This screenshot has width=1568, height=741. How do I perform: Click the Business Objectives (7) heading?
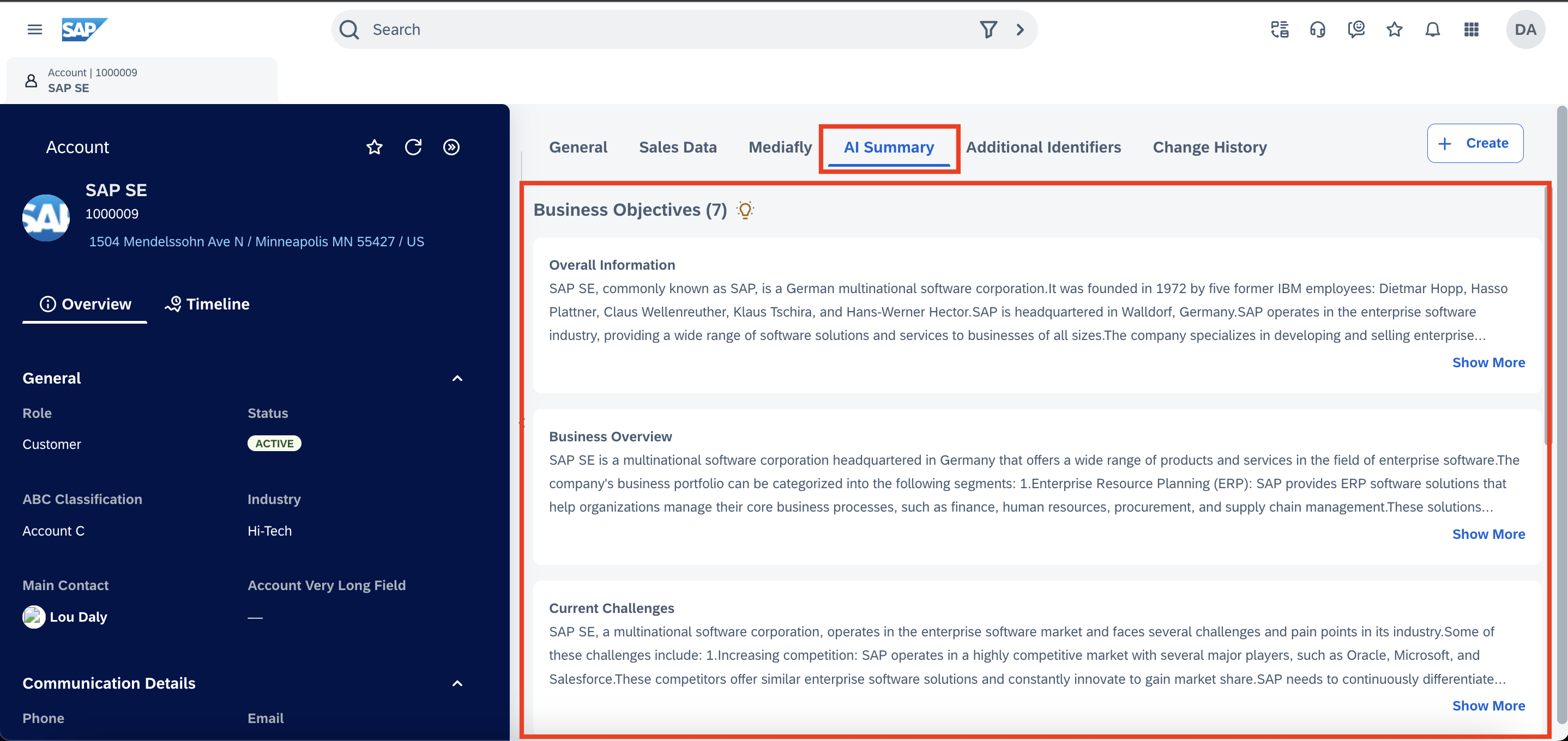(630, 210)
